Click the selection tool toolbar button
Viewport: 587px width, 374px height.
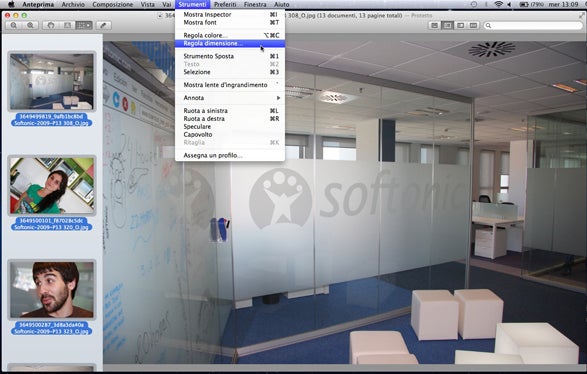coord(83,25)
